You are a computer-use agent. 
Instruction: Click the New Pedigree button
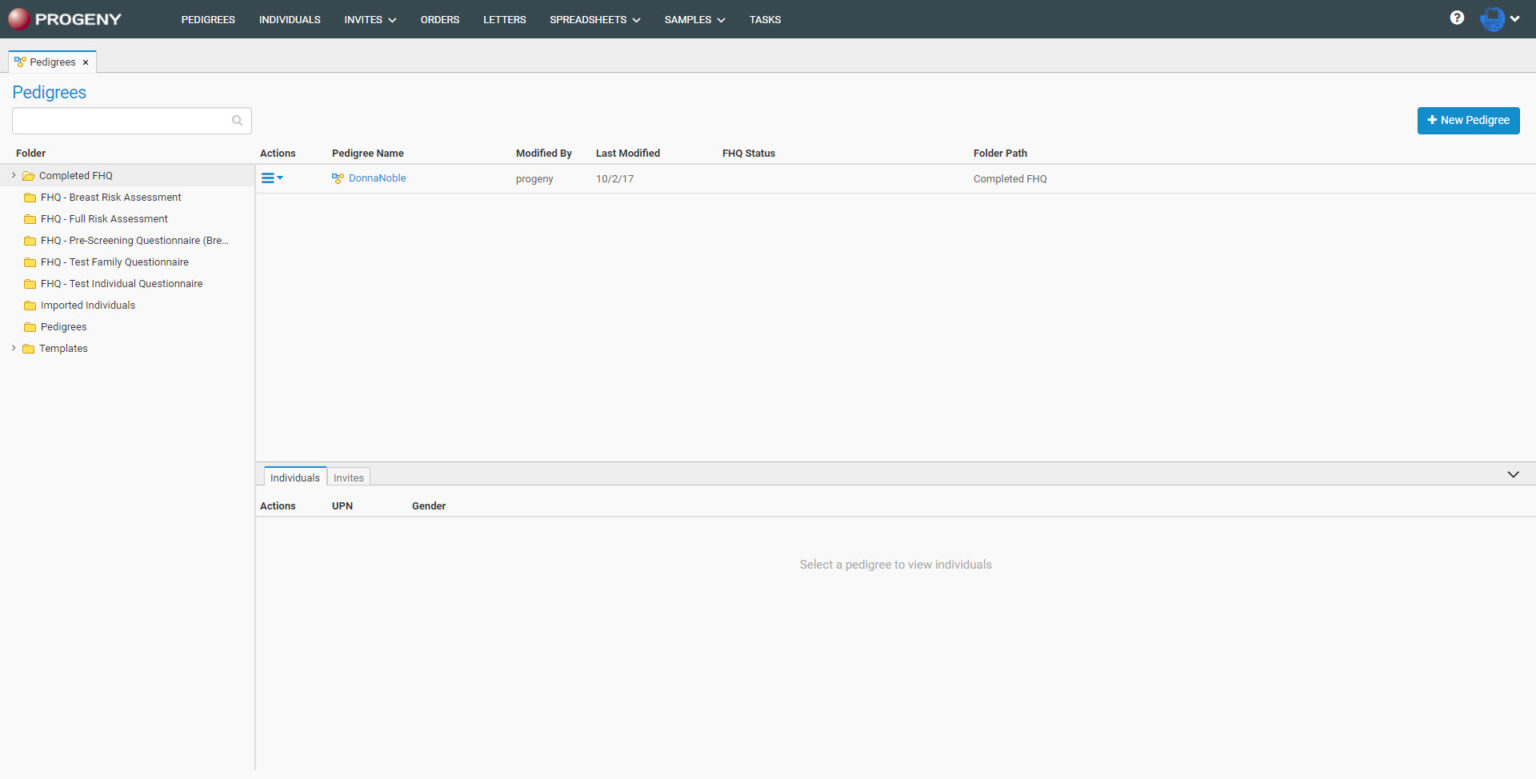coord(1468,120)
